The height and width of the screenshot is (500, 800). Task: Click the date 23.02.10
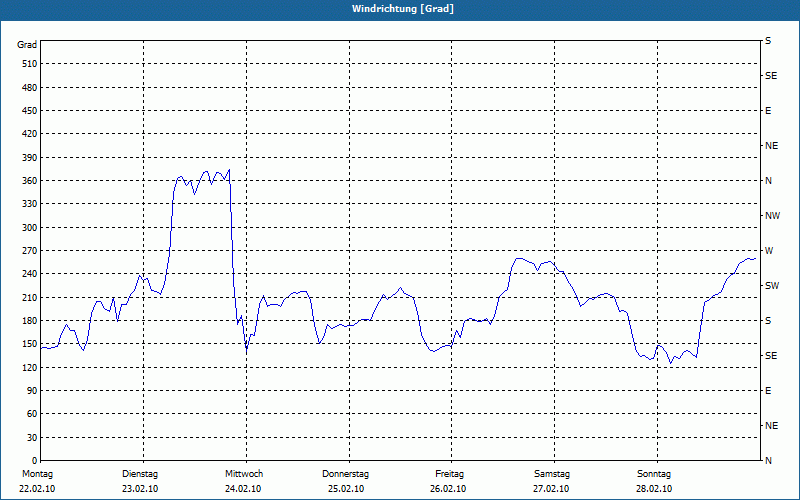(140, 489)
